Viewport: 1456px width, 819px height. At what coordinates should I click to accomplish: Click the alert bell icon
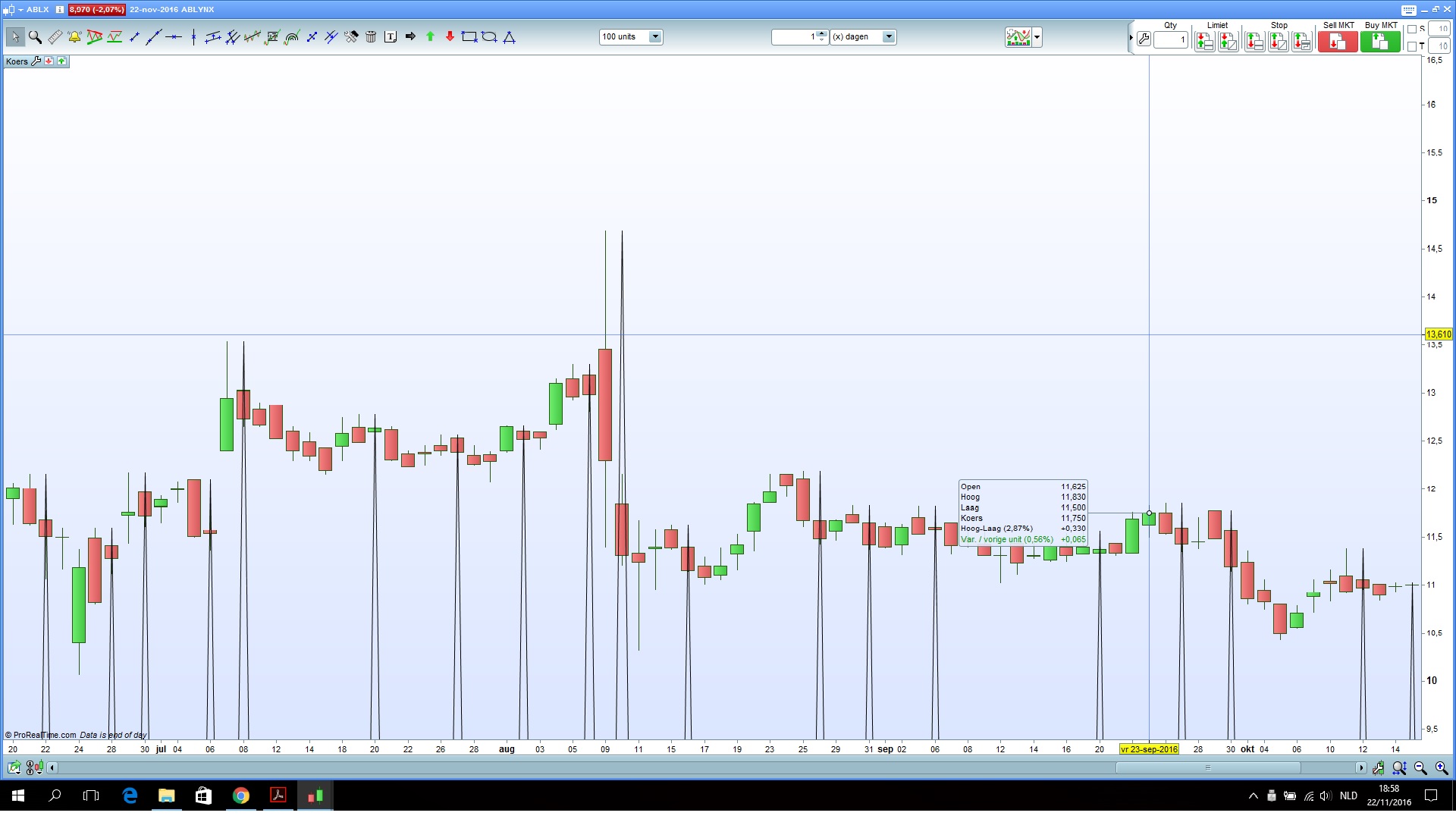(74, 37)
